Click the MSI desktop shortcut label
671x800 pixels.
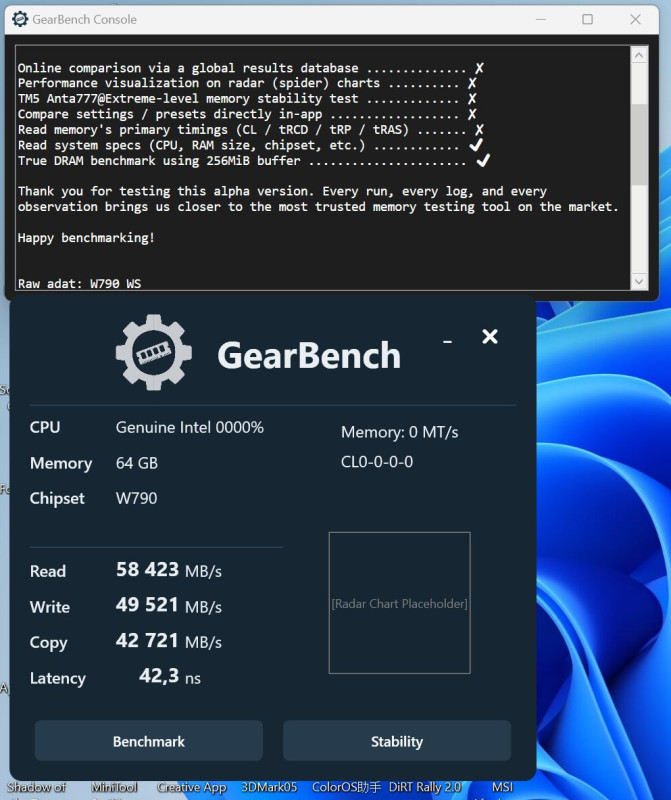[x=503, y=787]
